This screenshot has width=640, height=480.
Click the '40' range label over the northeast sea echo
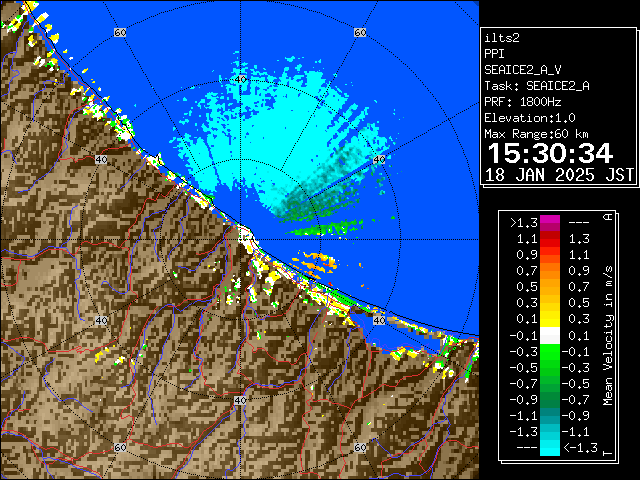[x=379, y=160]
